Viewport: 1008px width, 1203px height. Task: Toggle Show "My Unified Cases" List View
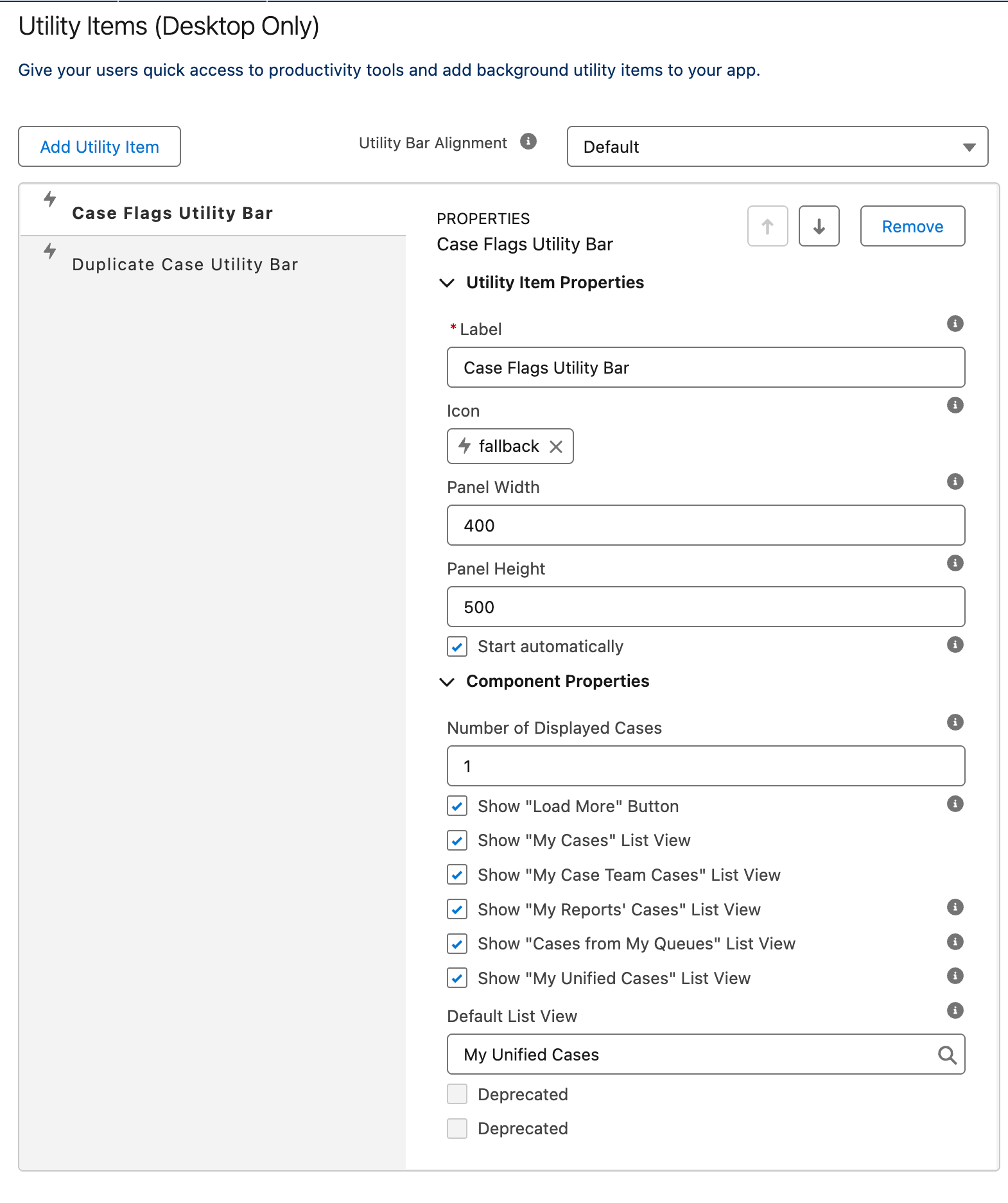(x=457, y=978)
